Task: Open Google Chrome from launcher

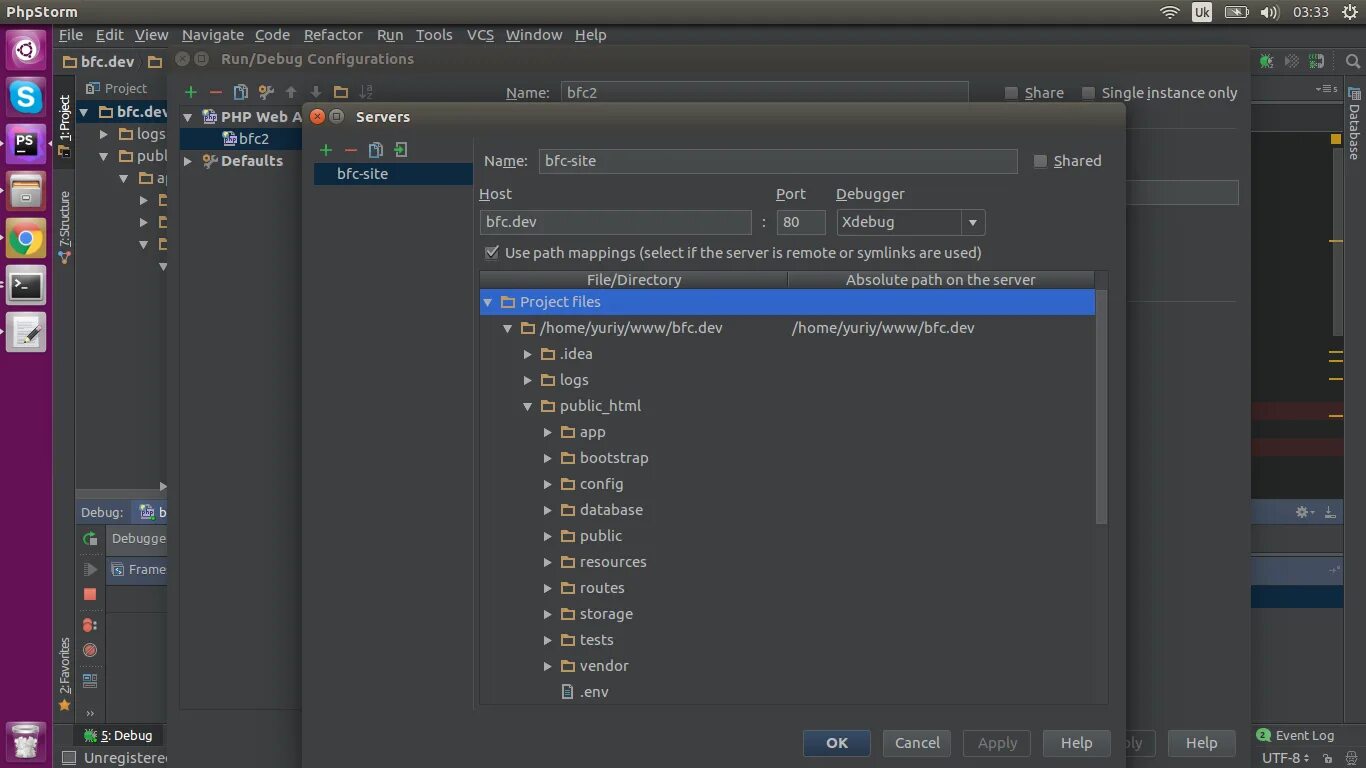Action: coord(26,239)
